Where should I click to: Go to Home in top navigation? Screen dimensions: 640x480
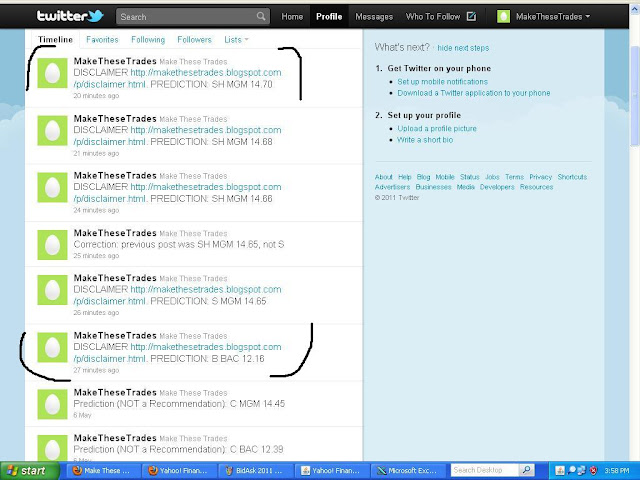click(292, 17)
